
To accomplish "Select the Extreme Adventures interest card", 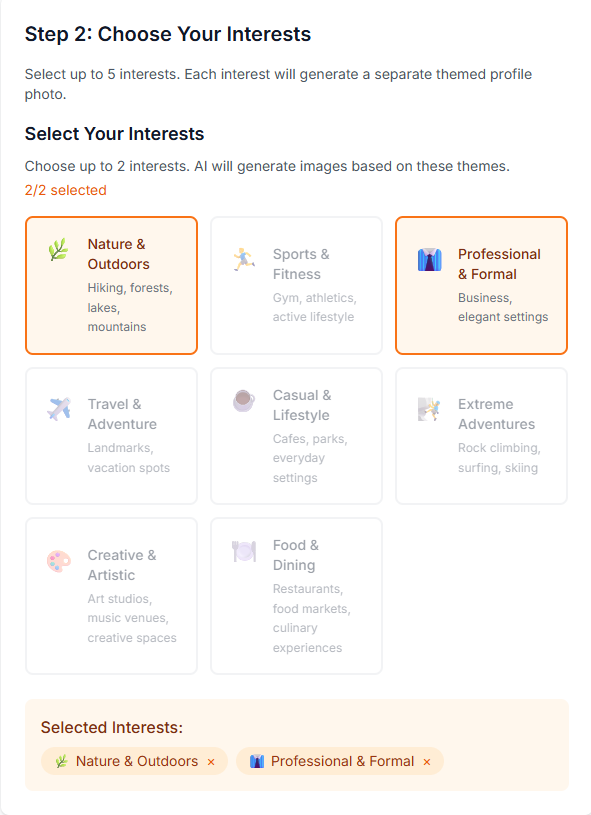I will point(481,436).
